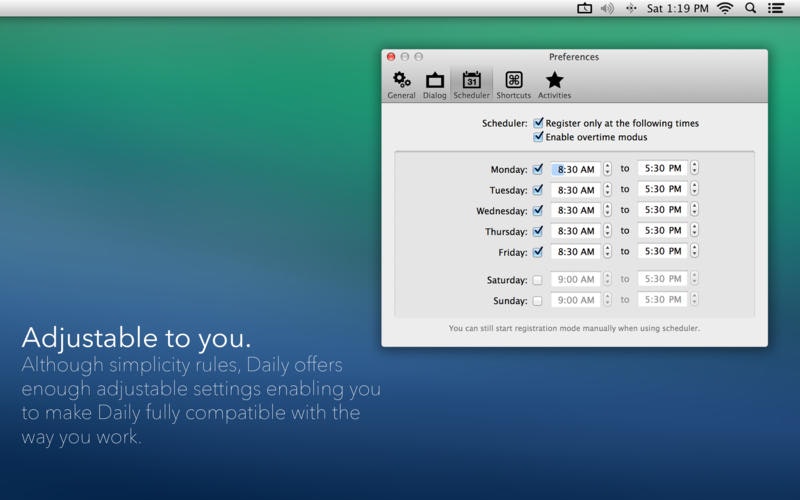Click the Wi-Fi status icon
This screenshot has height=500, width=800.
725,8
